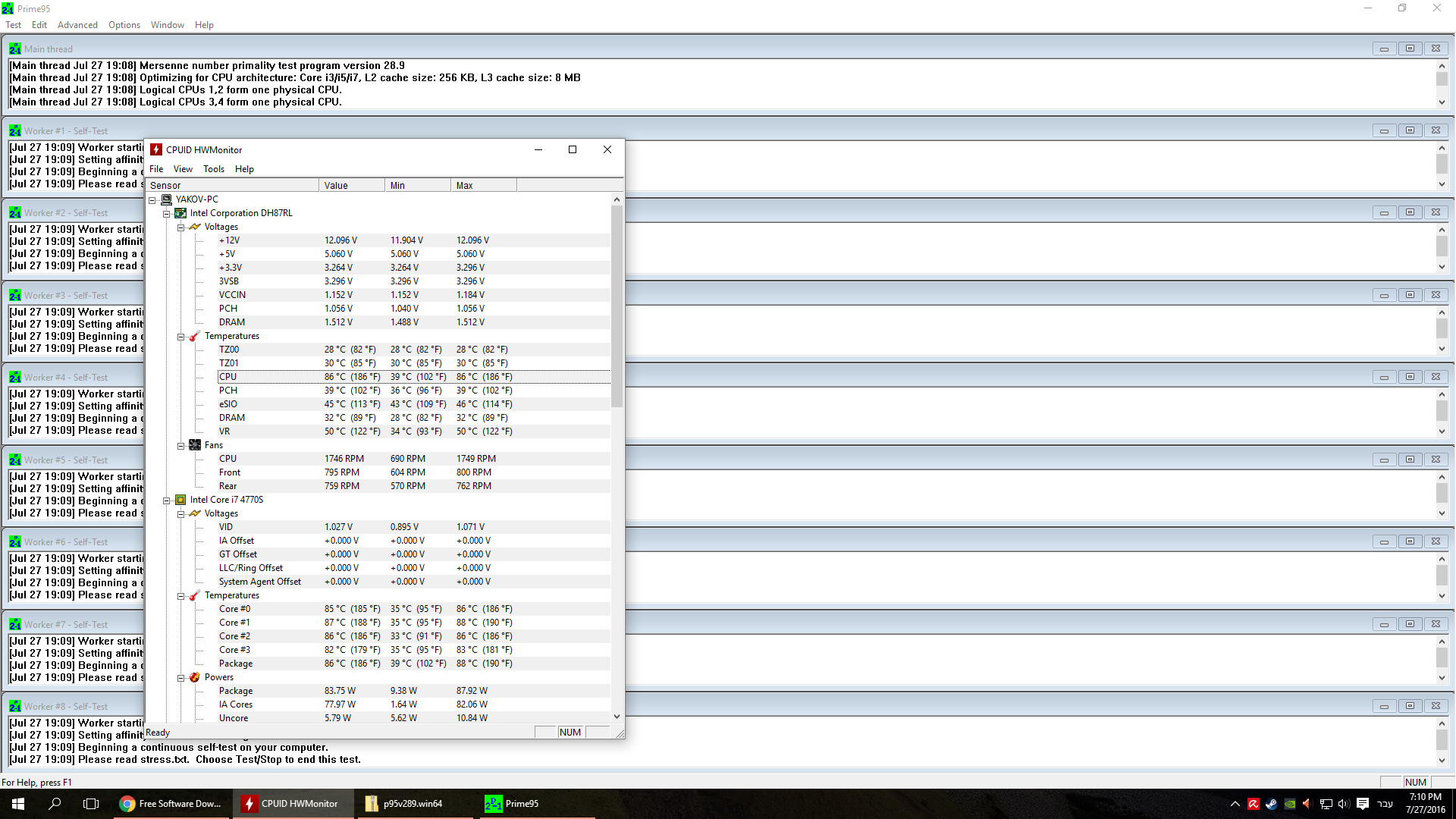Click the Powers flame icon

click(x=195, y=677)
